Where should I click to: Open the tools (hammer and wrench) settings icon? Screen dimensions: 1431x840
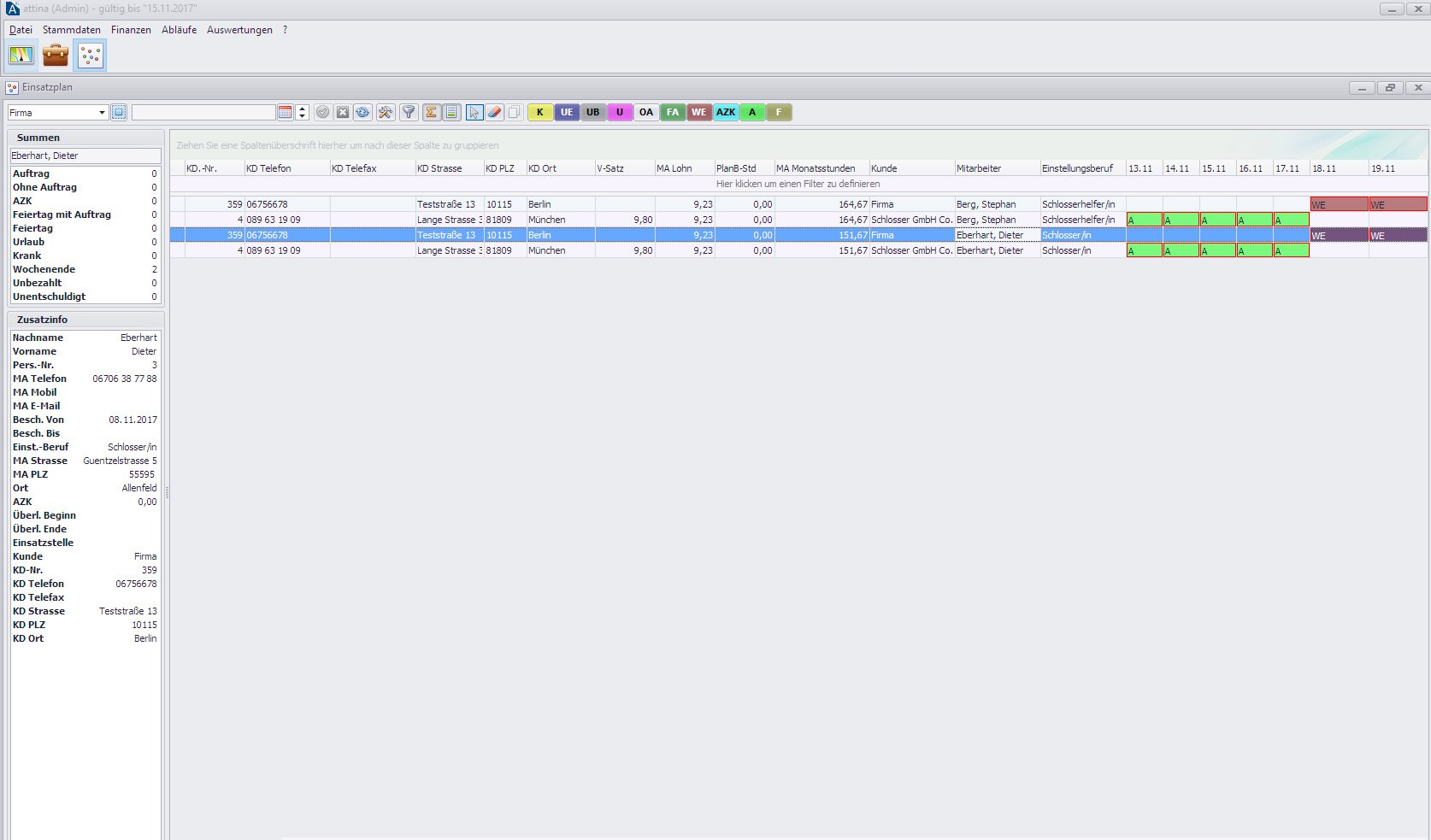pos(386,112)
